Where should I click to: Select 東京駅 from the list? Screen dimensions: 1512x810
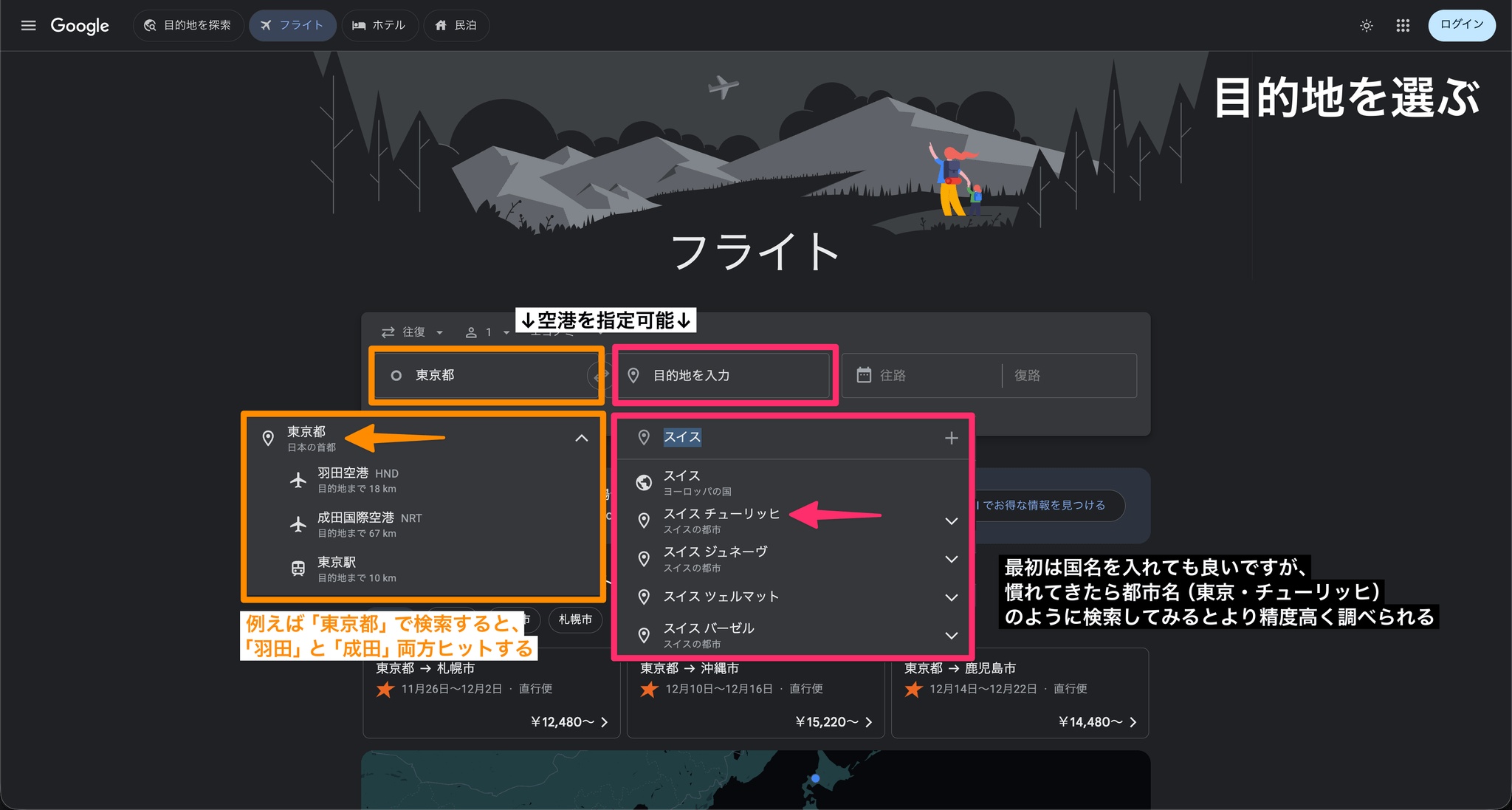tap(425, 569)
